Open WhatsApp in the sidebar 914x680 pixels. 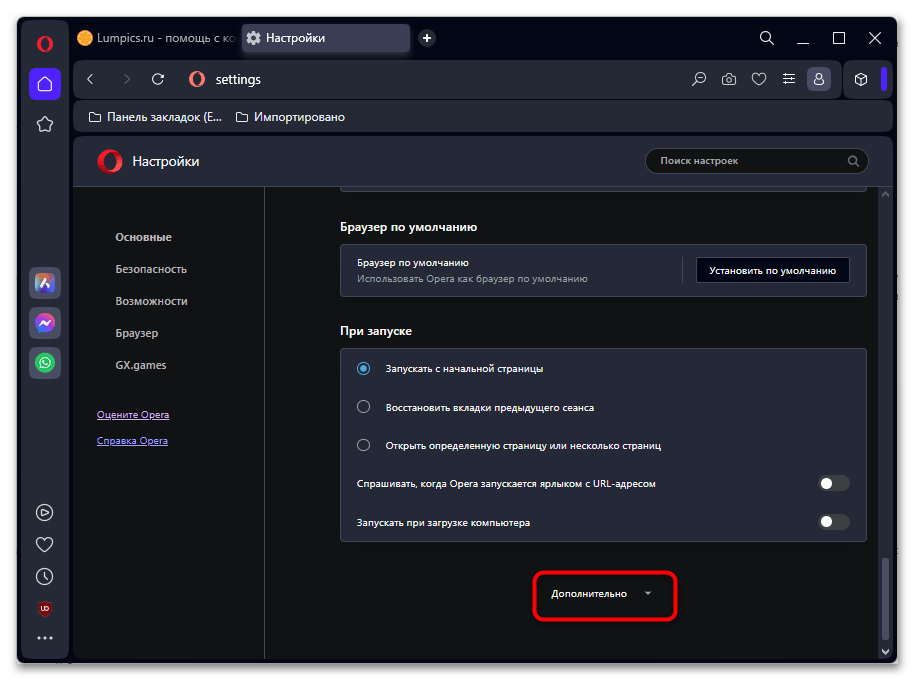coord(45,363)
